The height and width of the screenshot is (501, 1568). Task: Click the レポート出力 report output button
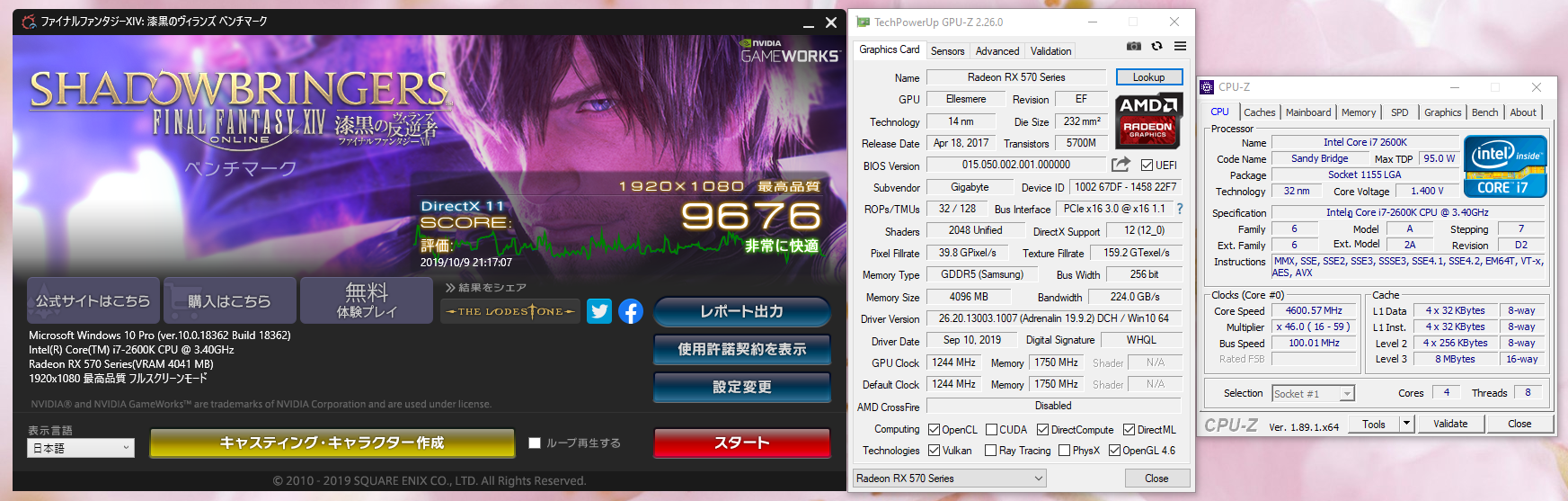pyautogui.click(x=741, y=311)
